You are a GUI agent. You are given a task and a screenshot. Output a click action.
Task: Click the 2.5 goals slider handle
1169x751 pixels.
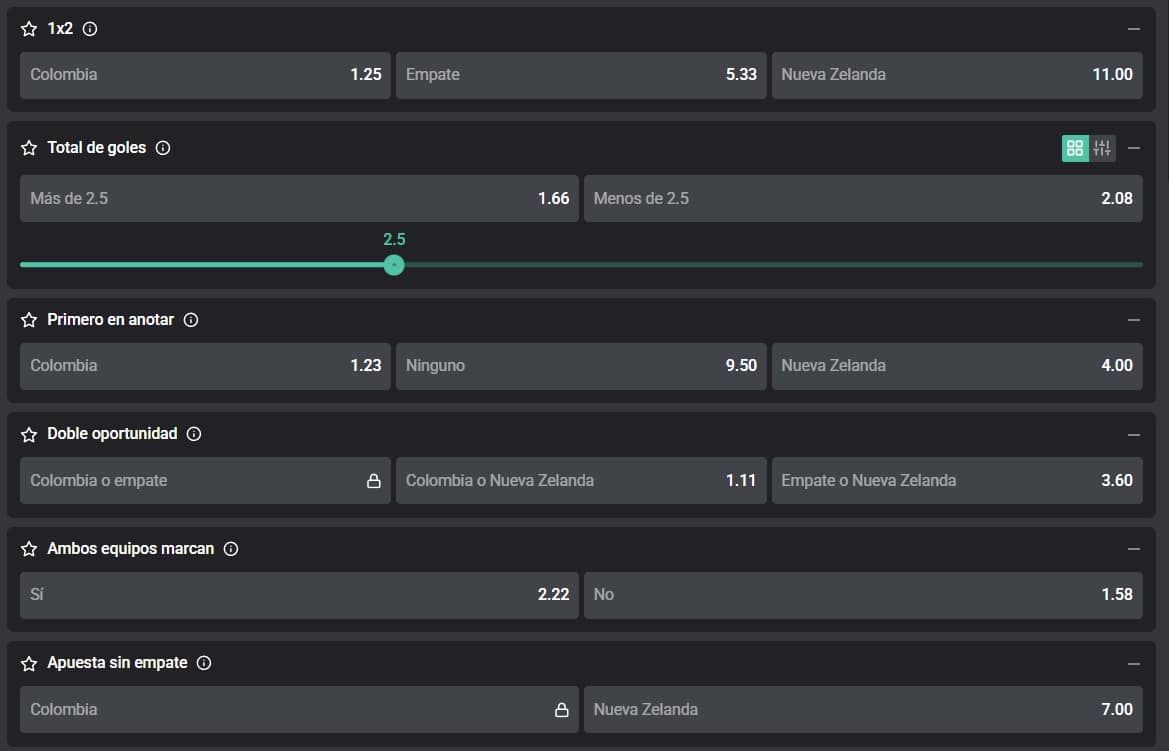(x=394, y=265)
